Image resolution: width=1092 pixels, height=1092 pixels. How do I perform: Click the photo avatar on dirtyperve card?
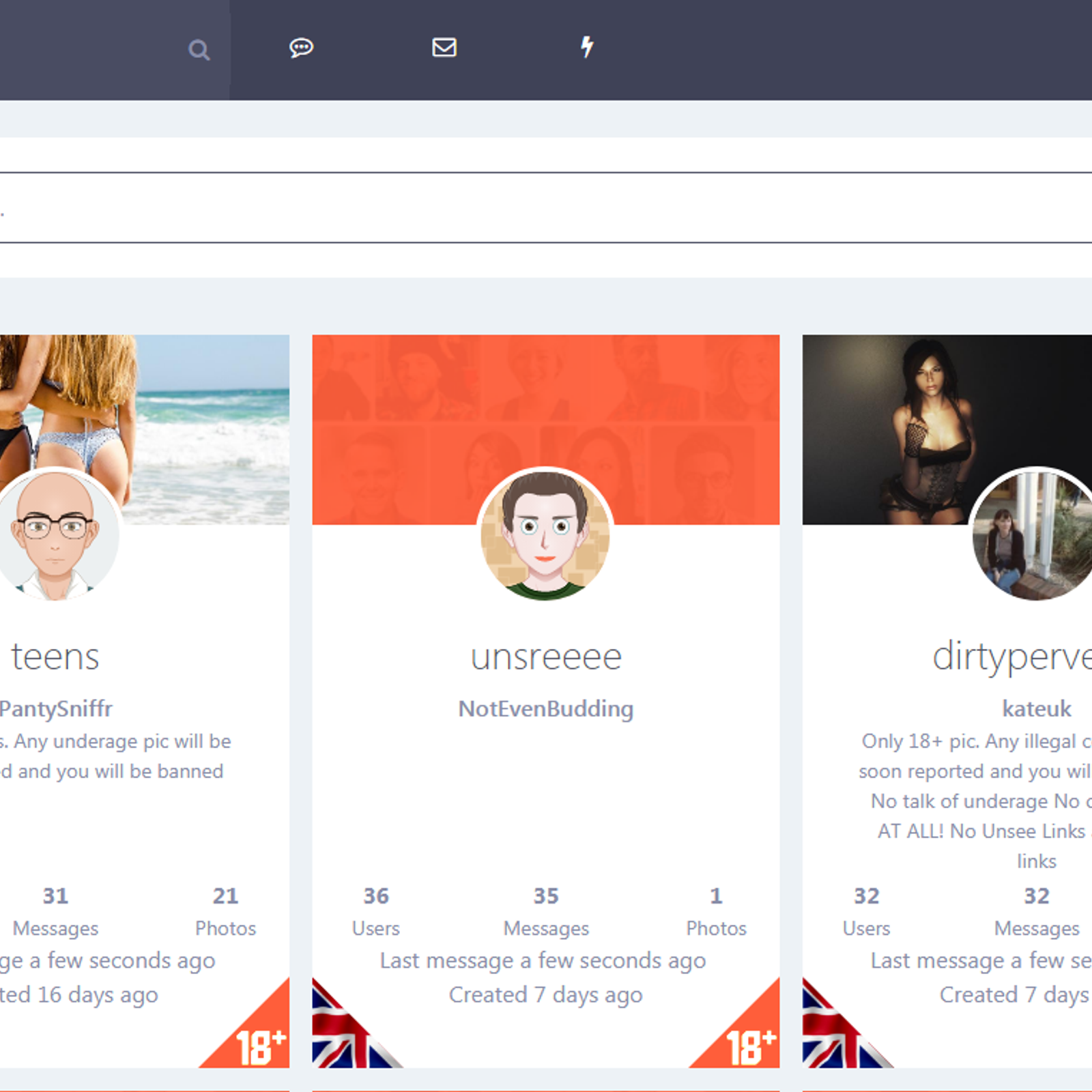(x=1034, y=535)
